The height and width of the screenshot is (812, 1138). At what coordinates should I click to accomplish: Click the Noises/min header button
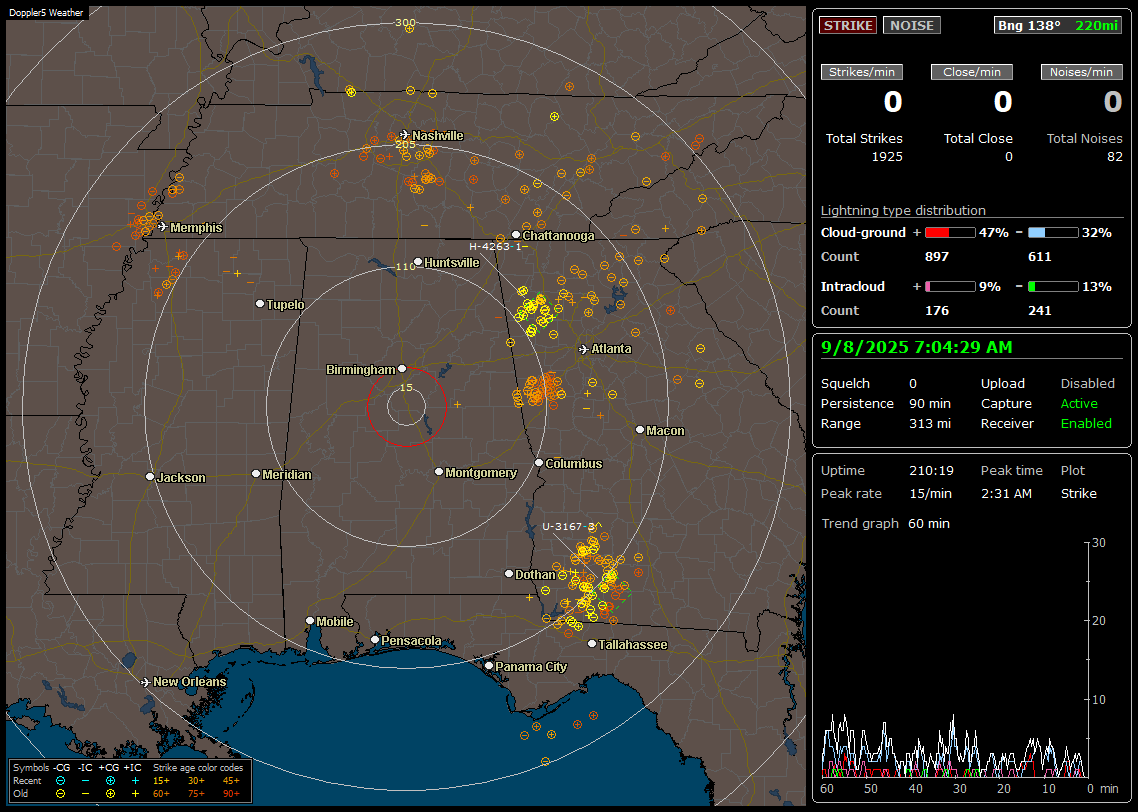coord(1081,72)
